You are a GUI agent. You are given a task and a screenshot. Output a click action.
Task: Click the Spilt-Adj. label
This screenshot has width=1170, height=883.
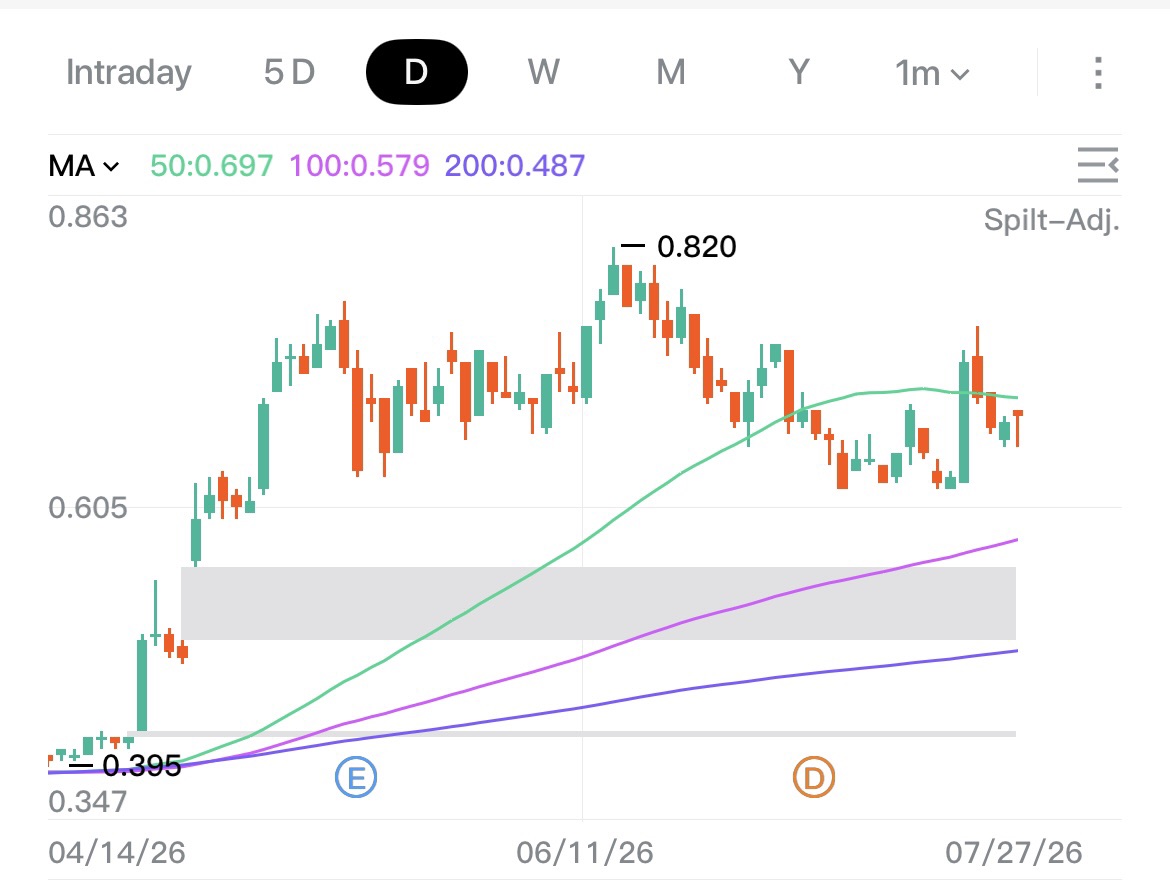click(1052, 220)
